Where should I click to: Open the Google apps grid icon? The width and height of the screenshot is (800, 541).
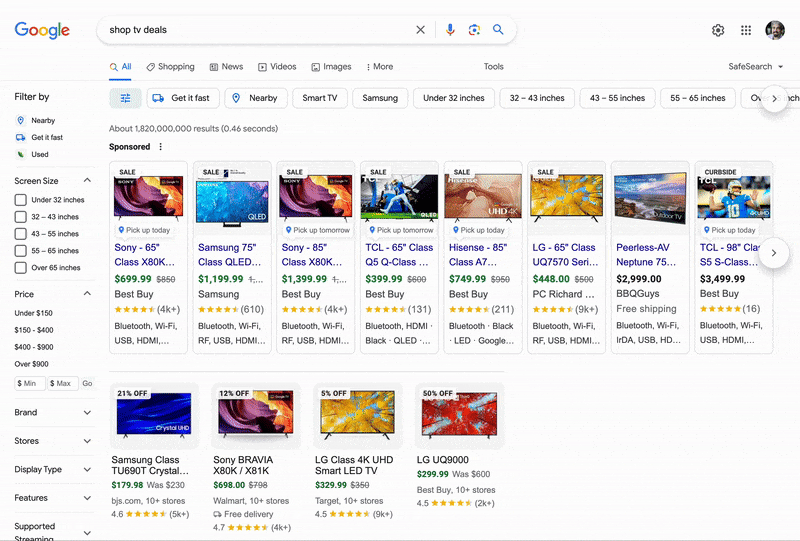746,30
